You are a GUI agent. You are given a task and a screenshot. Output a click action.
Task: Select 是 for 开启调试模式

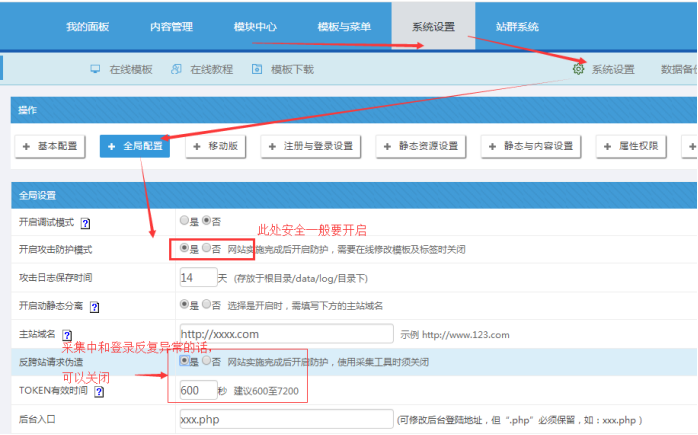tap(184, 220)
